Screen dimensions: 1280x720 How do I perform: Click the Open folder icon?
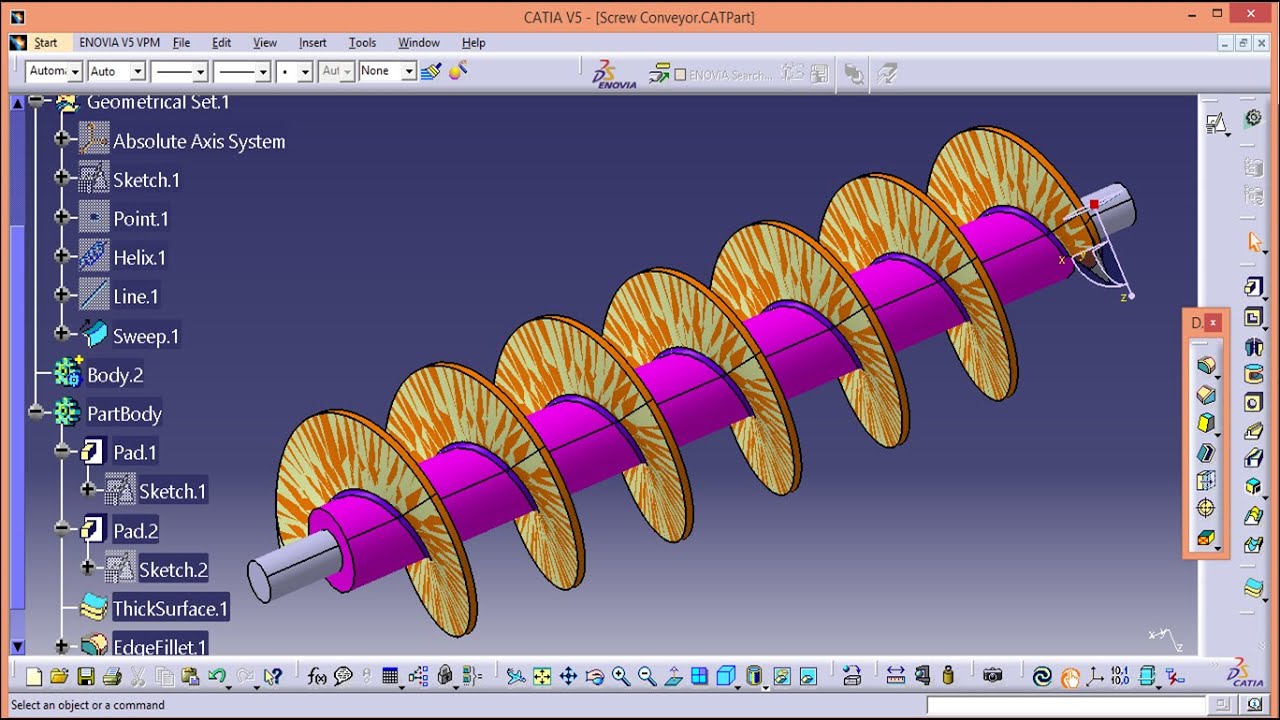click(60, 677)
